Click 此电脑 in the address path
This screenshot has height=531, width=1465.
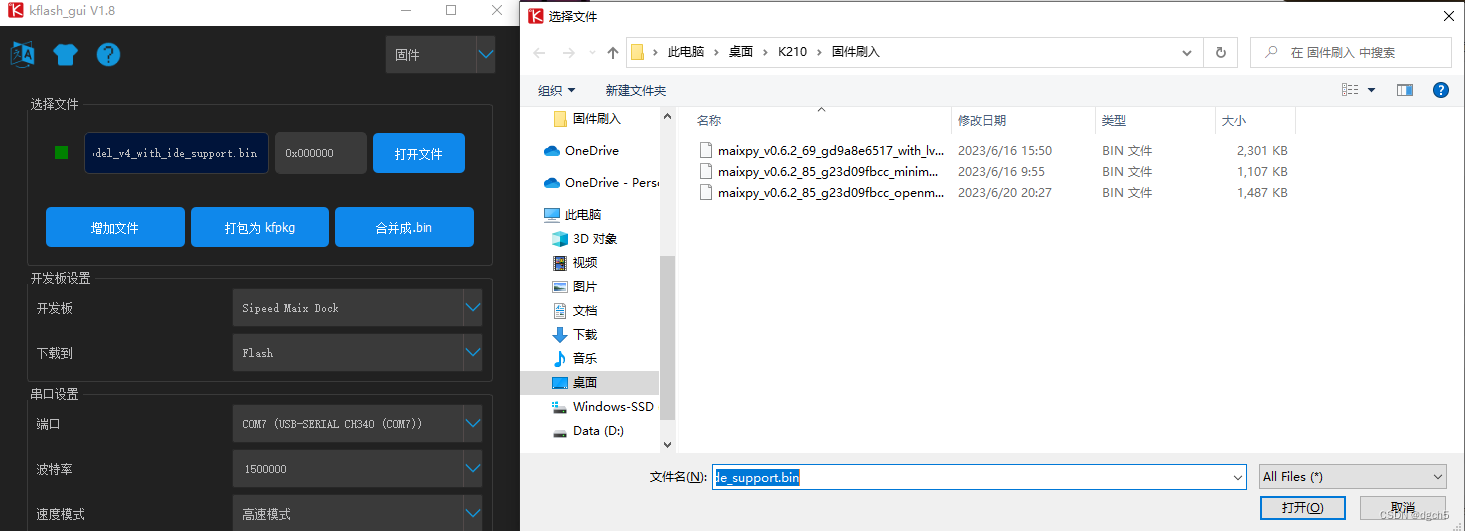(686, 52)
